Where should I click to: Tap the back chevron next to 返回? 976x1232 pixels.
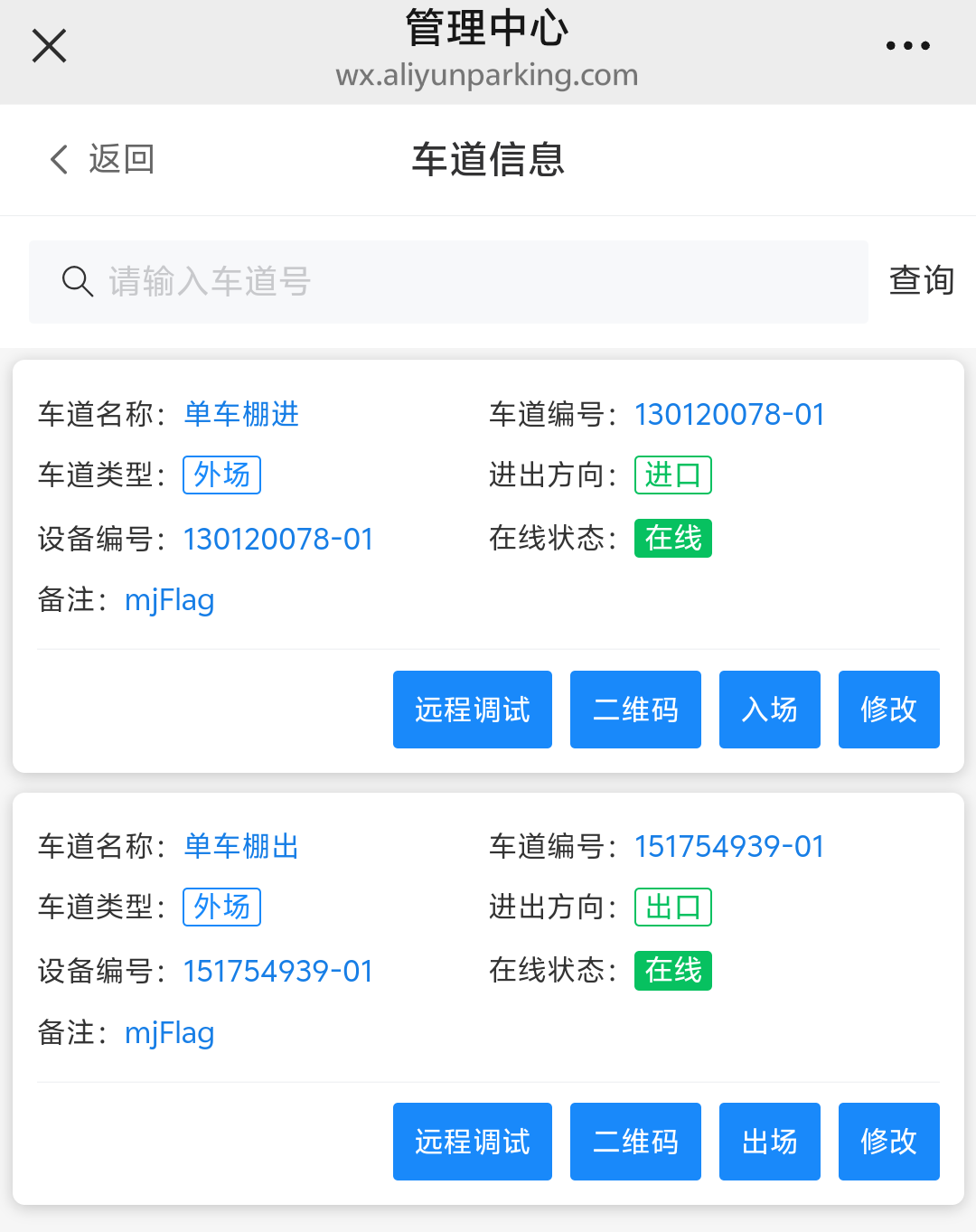pyautogui.click(x=58, y=159)
